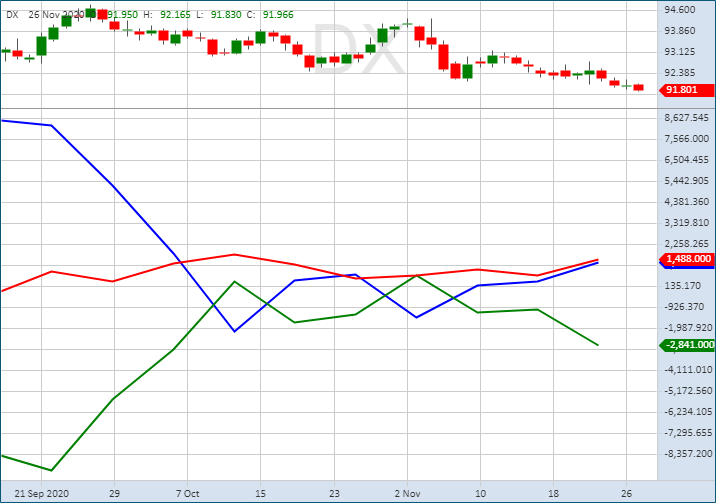
Task: Click the blue line peak at left
Action: (x=3, y=121)
